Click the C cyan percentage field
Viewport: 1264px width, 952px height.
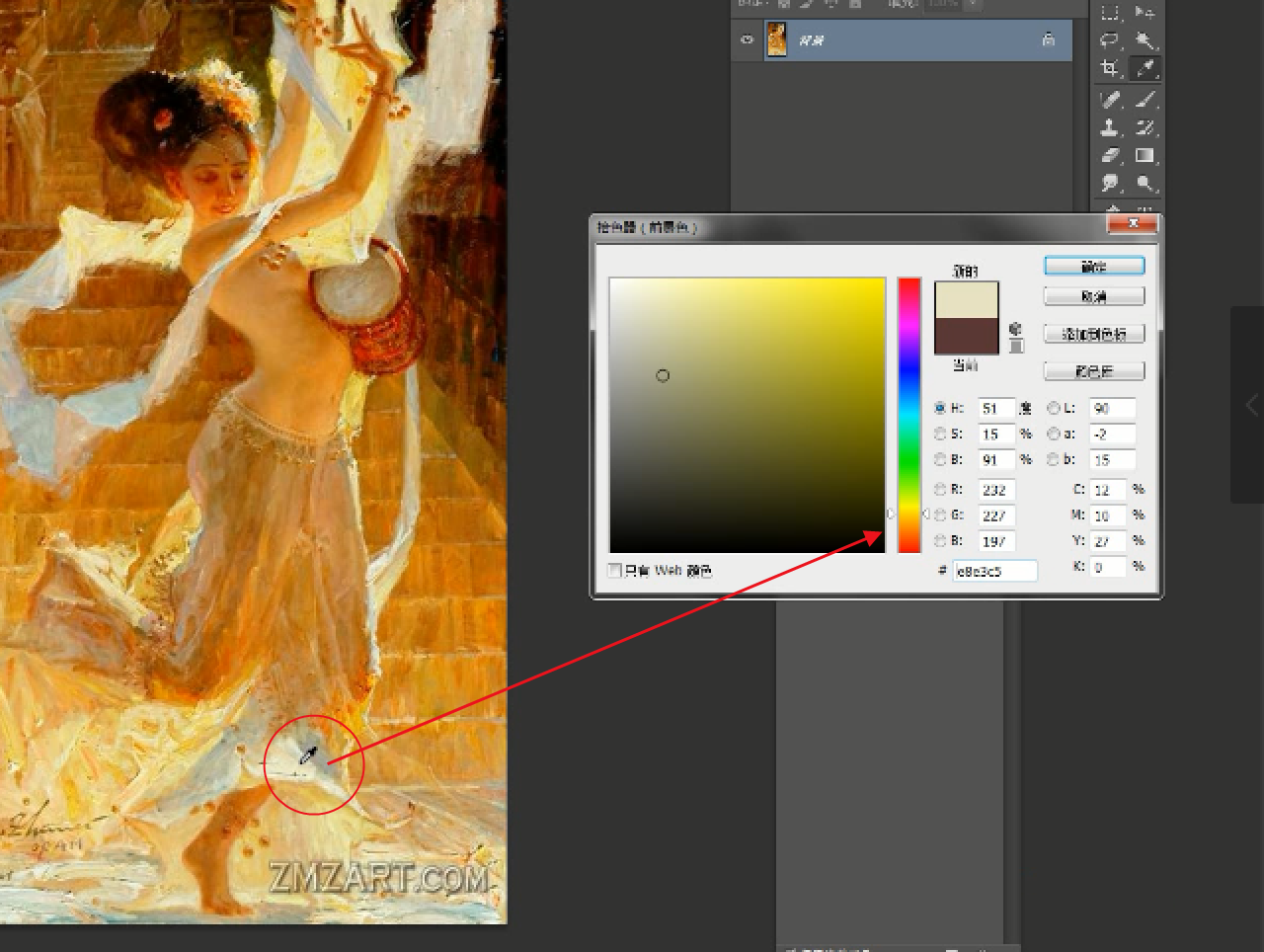(x=1109, y=489)
